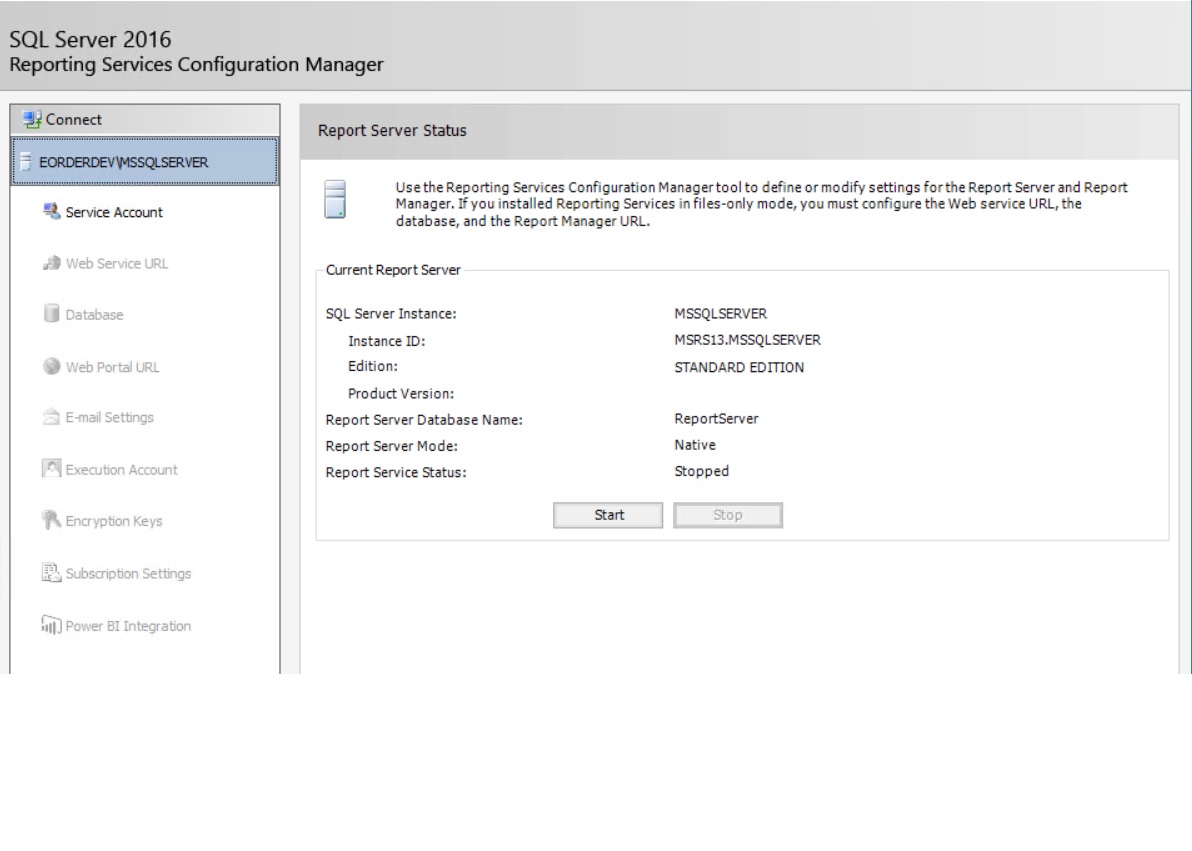Open the Encryption Keys page label

pyautogui.click(x=114, y=521)
